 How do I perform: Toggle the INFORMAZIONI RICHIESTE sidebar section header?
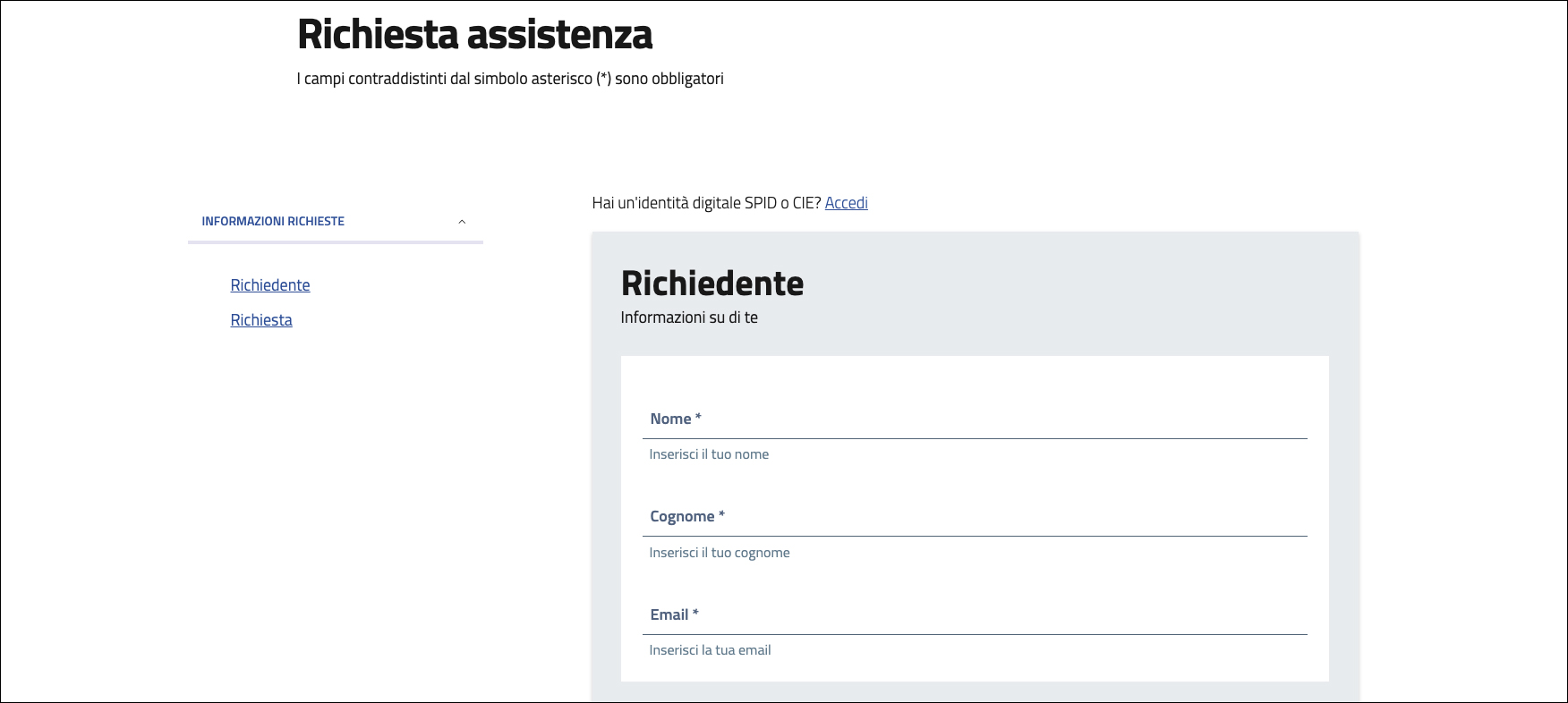pos(273,221)
